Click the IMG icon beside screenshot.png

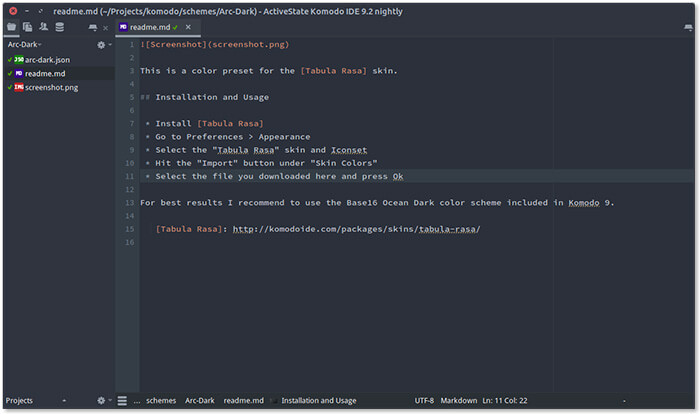(19, 88)
